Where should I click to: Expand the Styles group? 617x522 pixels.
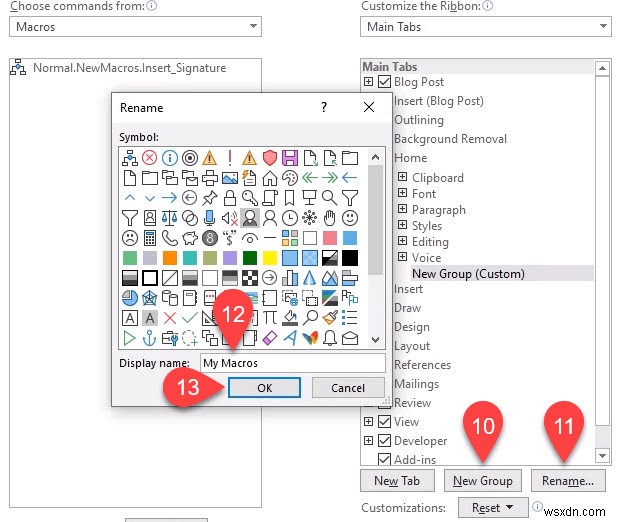point(402,225)
